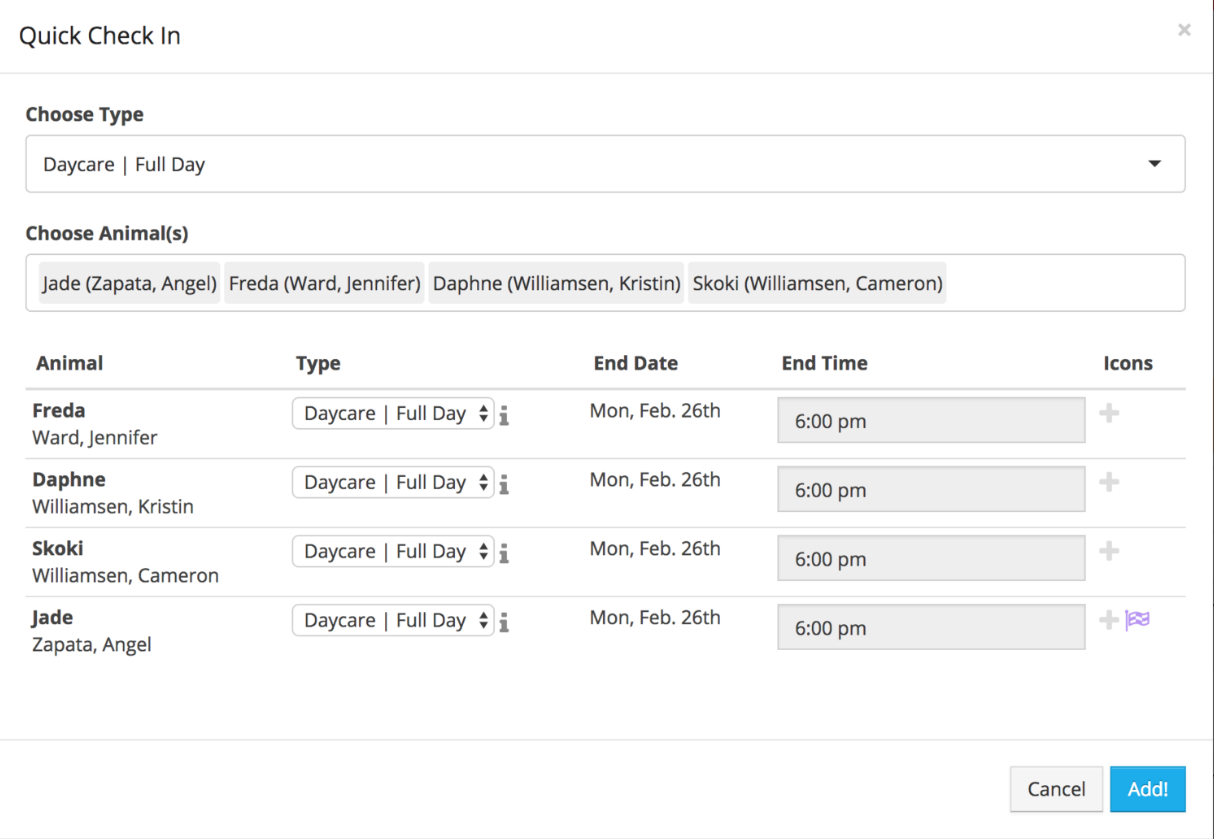Viewport: 1214px width, 839px height.
Task: Open Skoki's Daycare type dropdown
Action: point(393,552)
